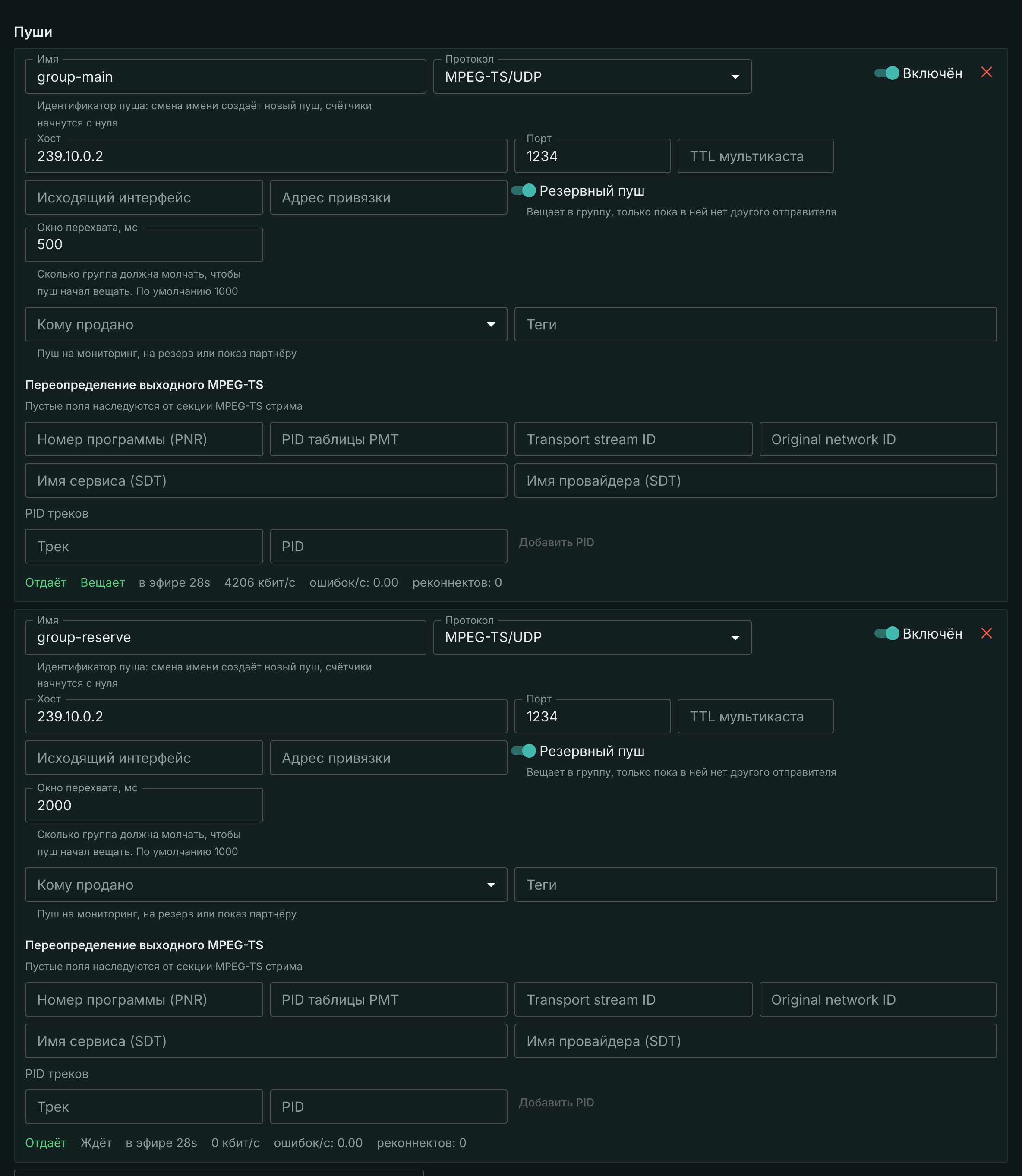
Task: Expand the Кому продано dropdown for group-main
Action: point(266,325)
